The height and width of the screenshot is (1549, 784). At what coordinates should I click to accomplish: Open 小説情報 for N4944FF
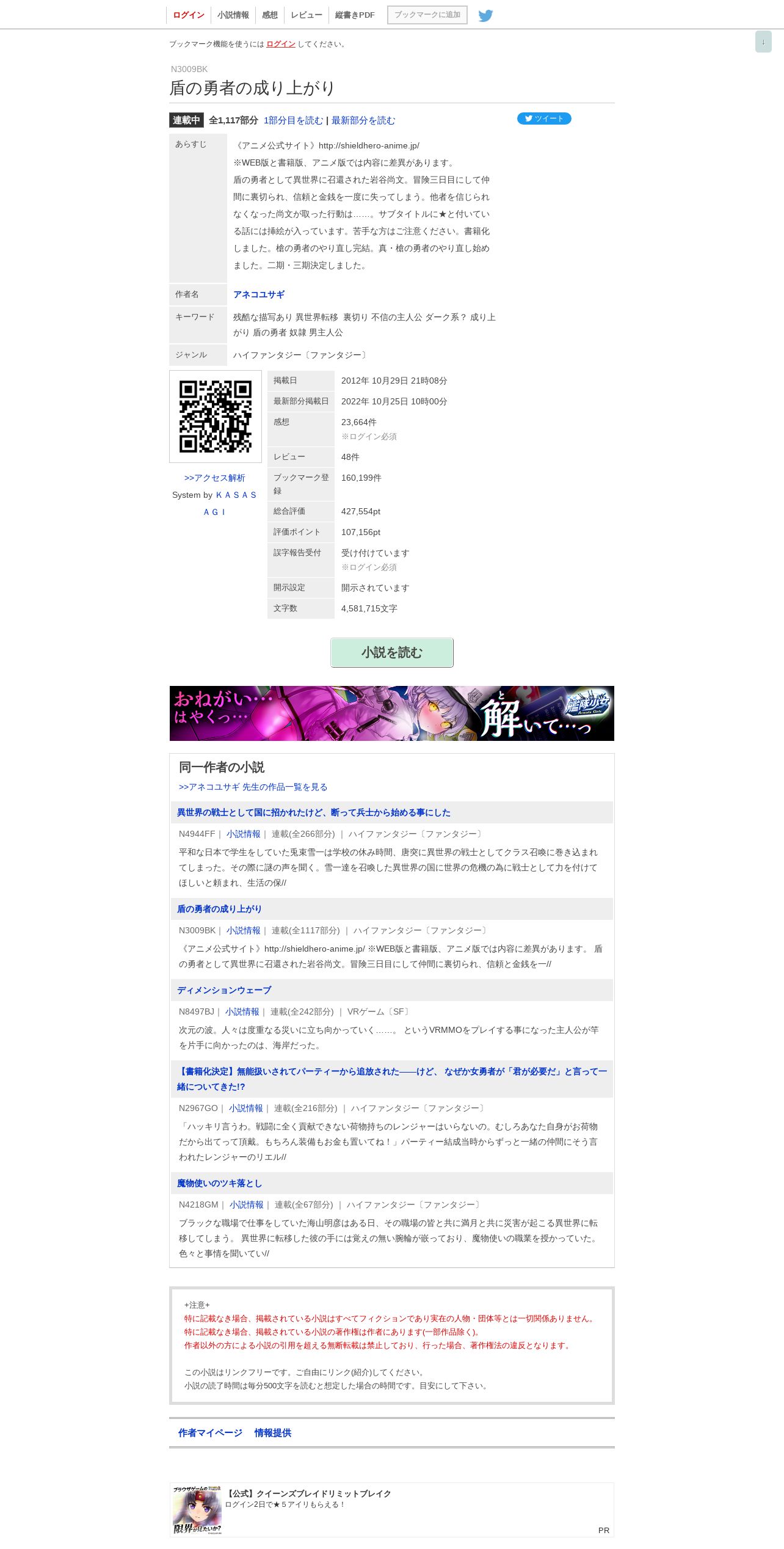tap(244, 834)
